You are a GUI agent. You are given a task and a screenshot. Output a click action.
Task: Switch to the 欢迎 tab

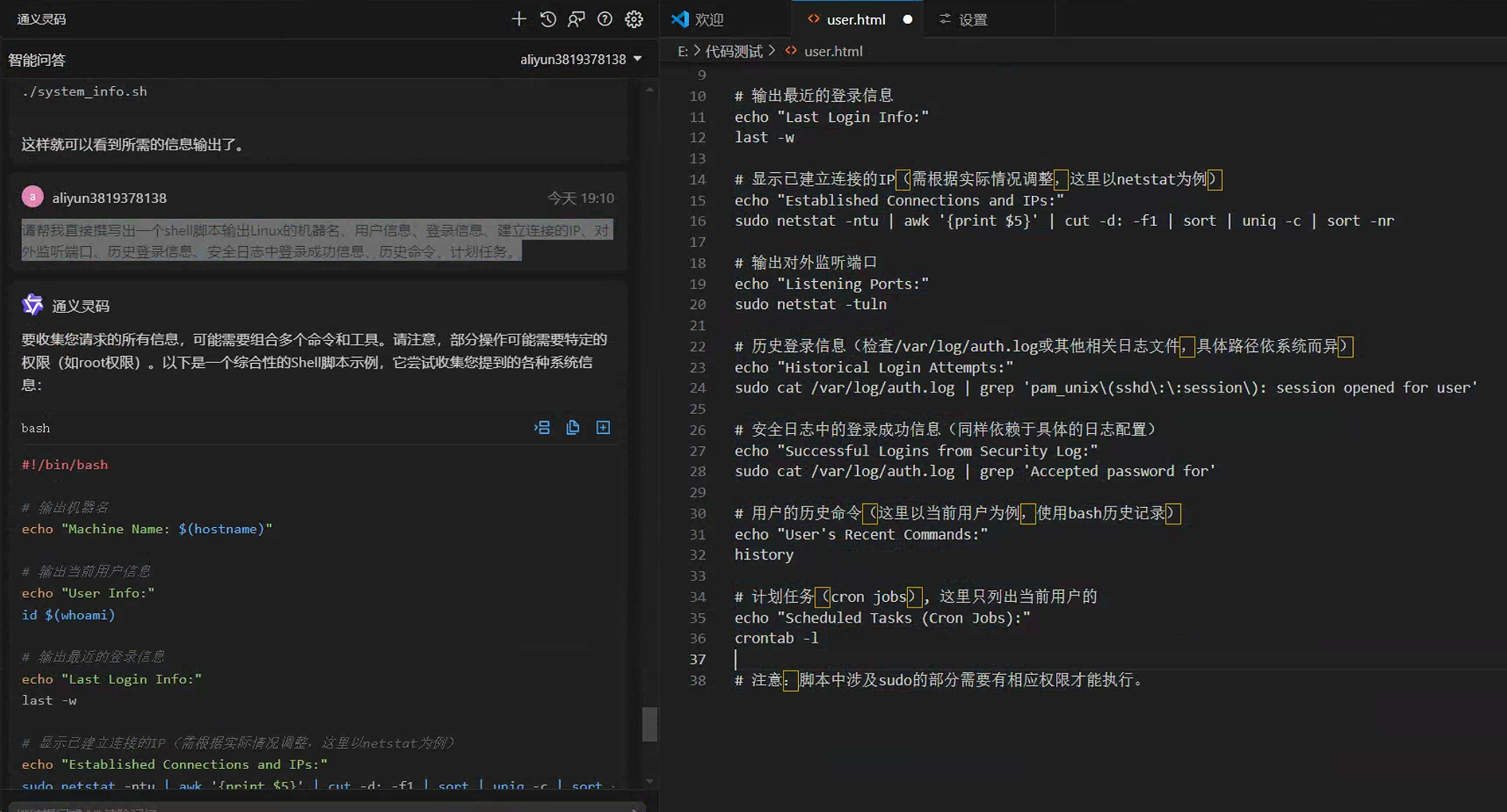point(709,20)
